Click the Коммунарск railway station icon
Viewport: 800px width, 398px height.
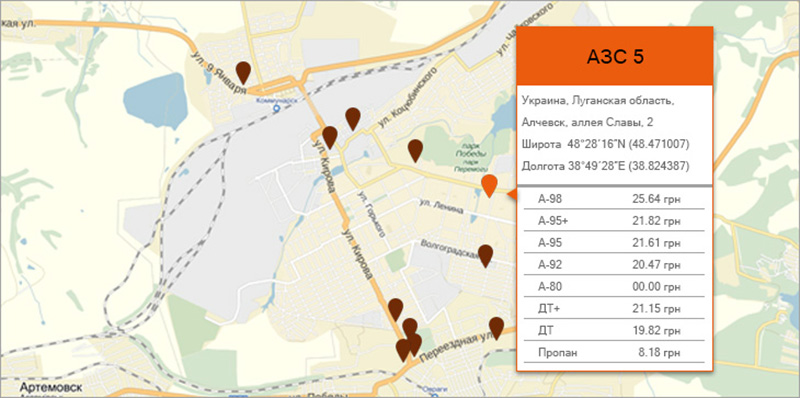tap(277, 109)
